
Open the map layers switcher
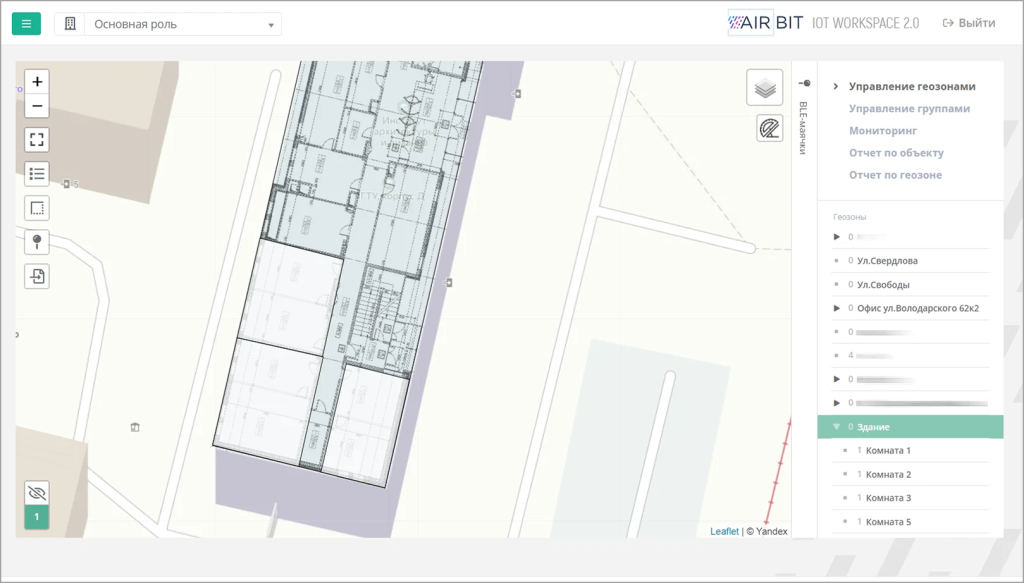pos(765,88)
